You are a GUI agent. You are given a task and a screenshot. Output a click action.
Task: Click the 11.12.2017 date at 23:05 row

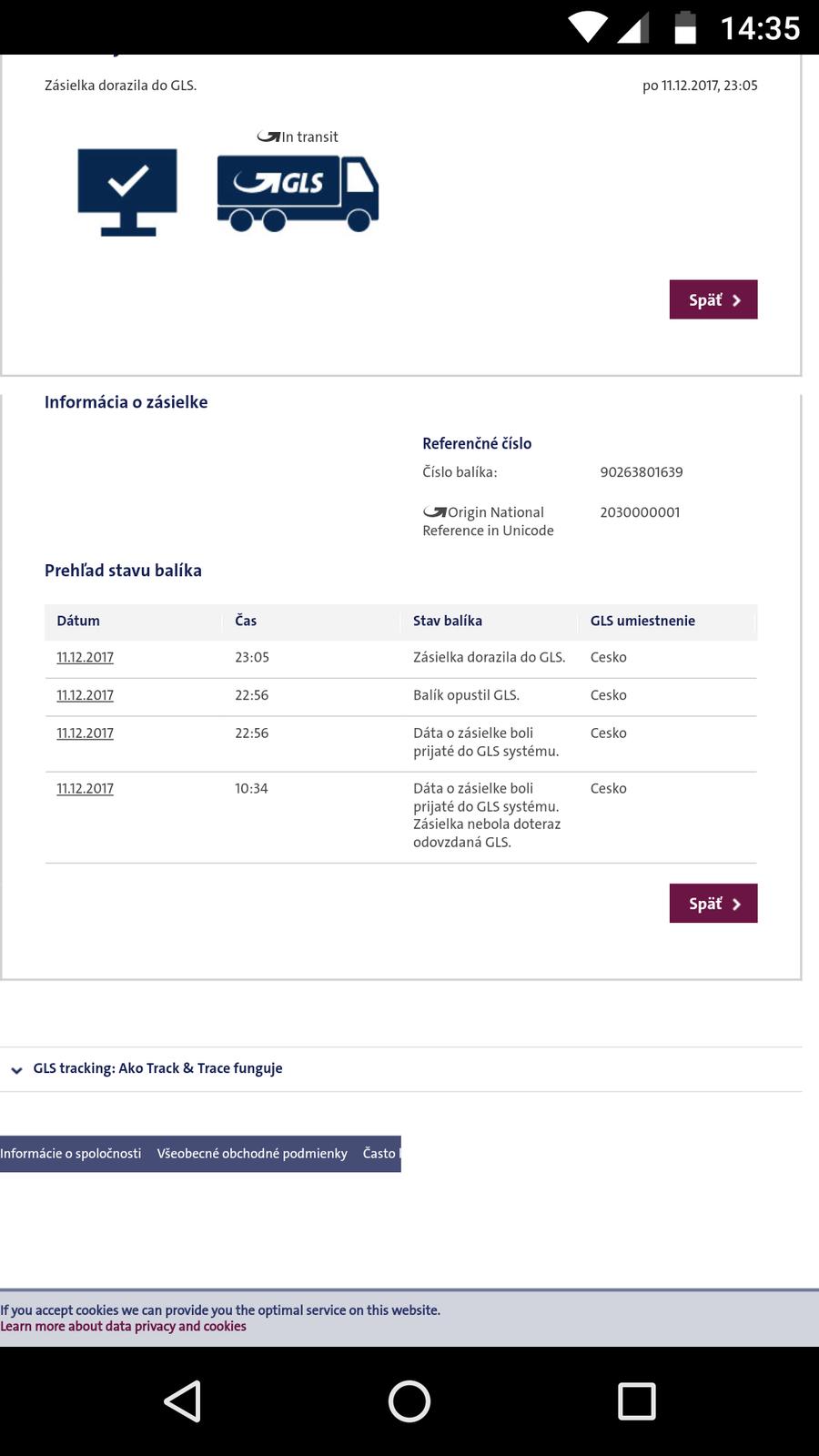pyautogui.click(x=86, y=657)
